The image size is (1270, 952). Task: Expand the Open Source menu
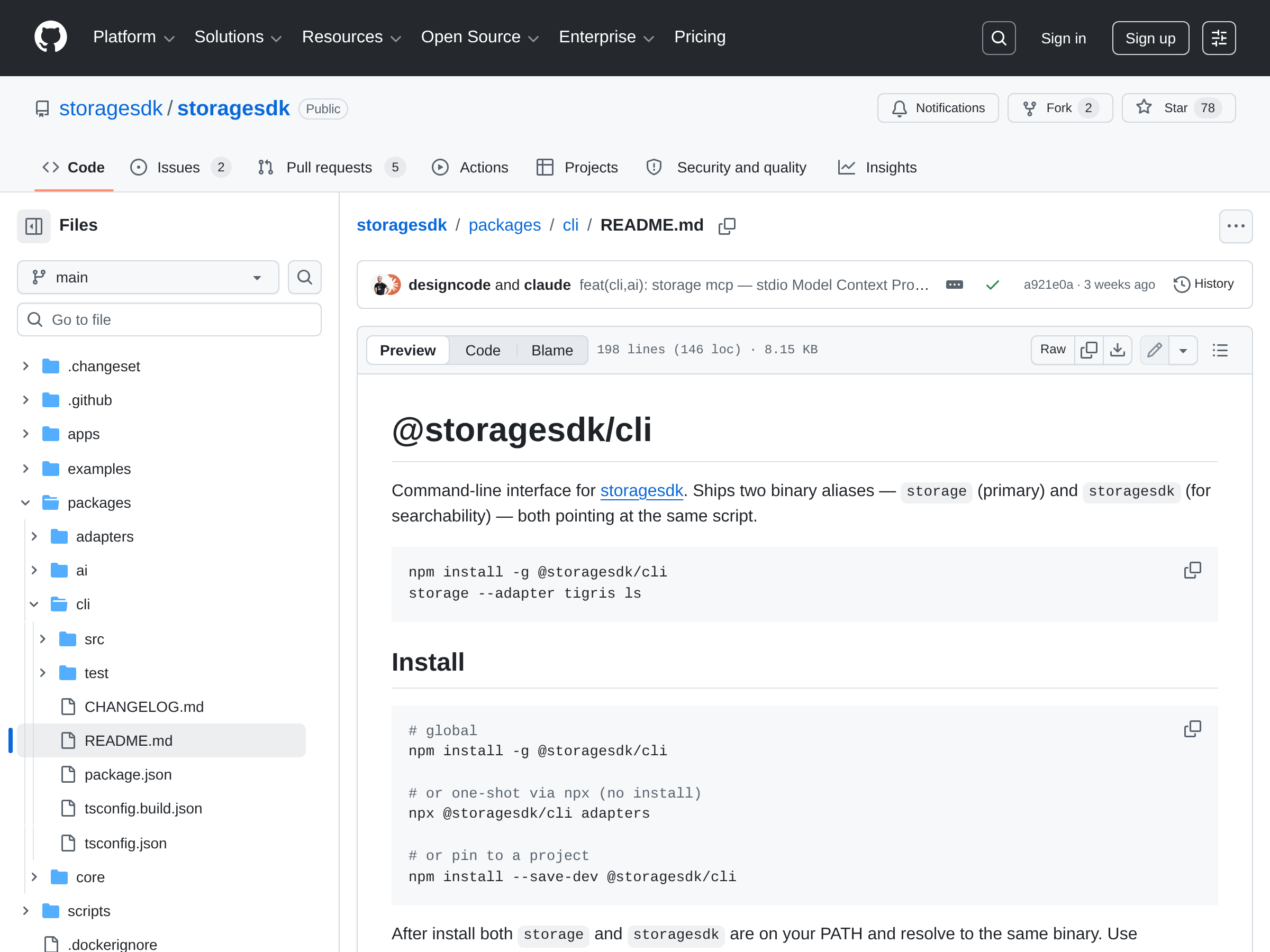coord(479,38)
